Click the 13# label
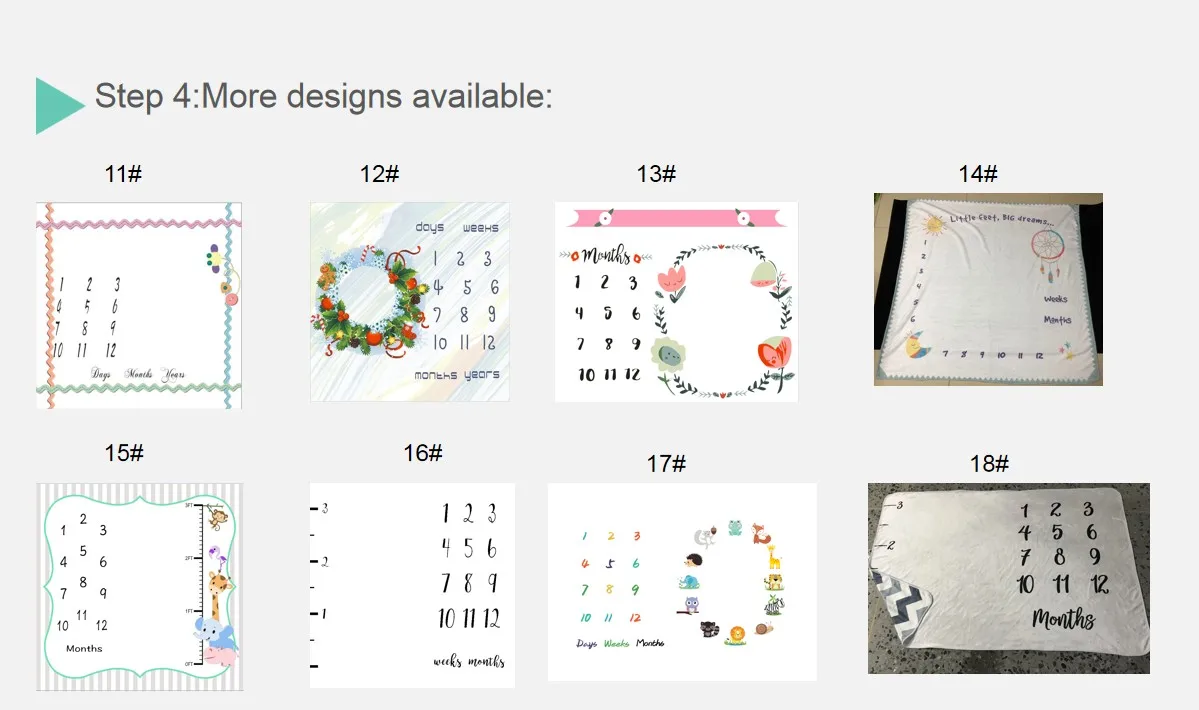The width and height of the screenshot is (1199, 710). (656, 174)
